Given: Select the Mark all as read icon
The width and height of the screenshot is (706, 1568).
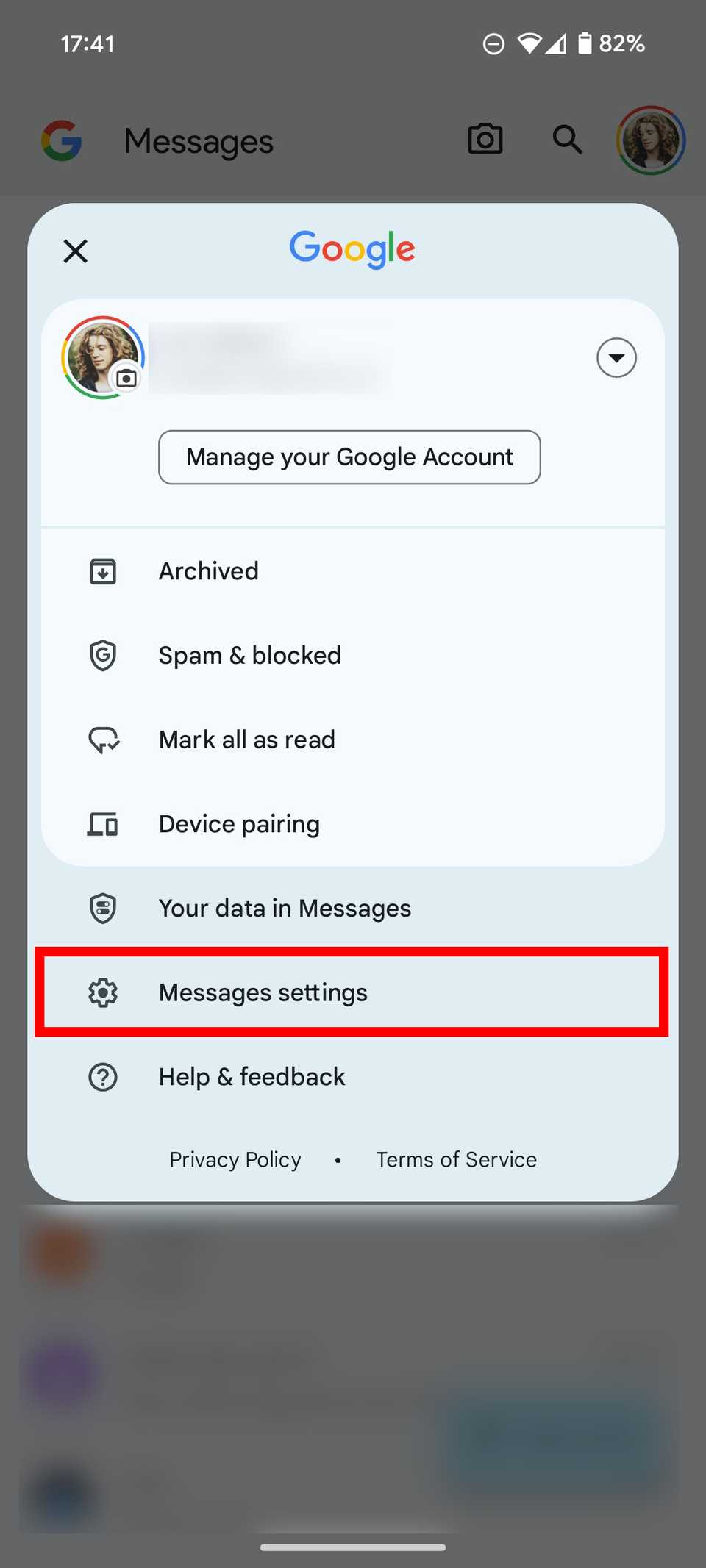Looking at the screenshot, I should tap(103, 740).
